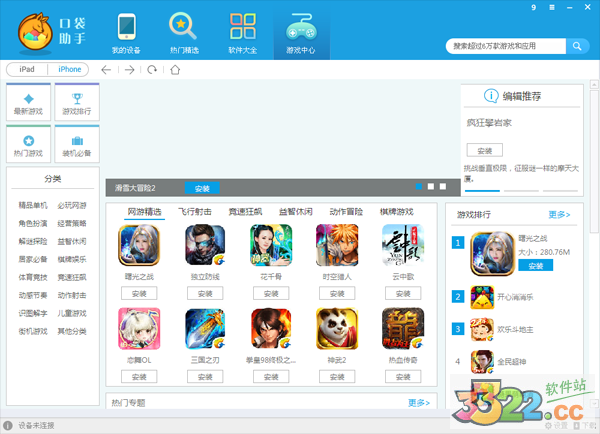The width and height of the screenshot is (600, 434).
Task: Select third banner slide dot
Action: pos(443,186)
